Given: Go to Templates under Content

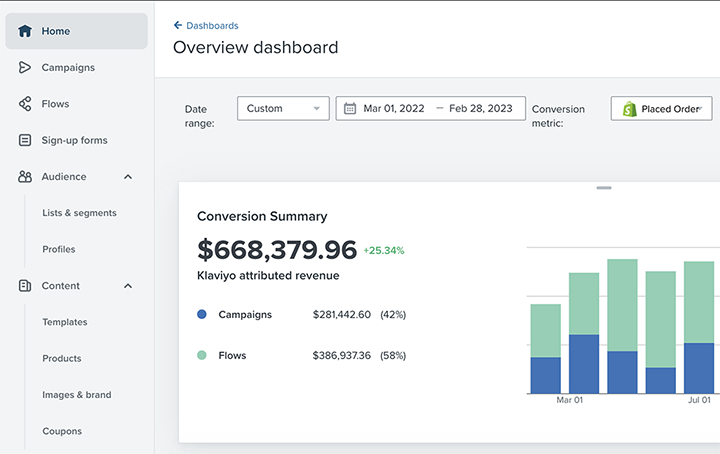Looking at the screenshot, I should point(64,322).
